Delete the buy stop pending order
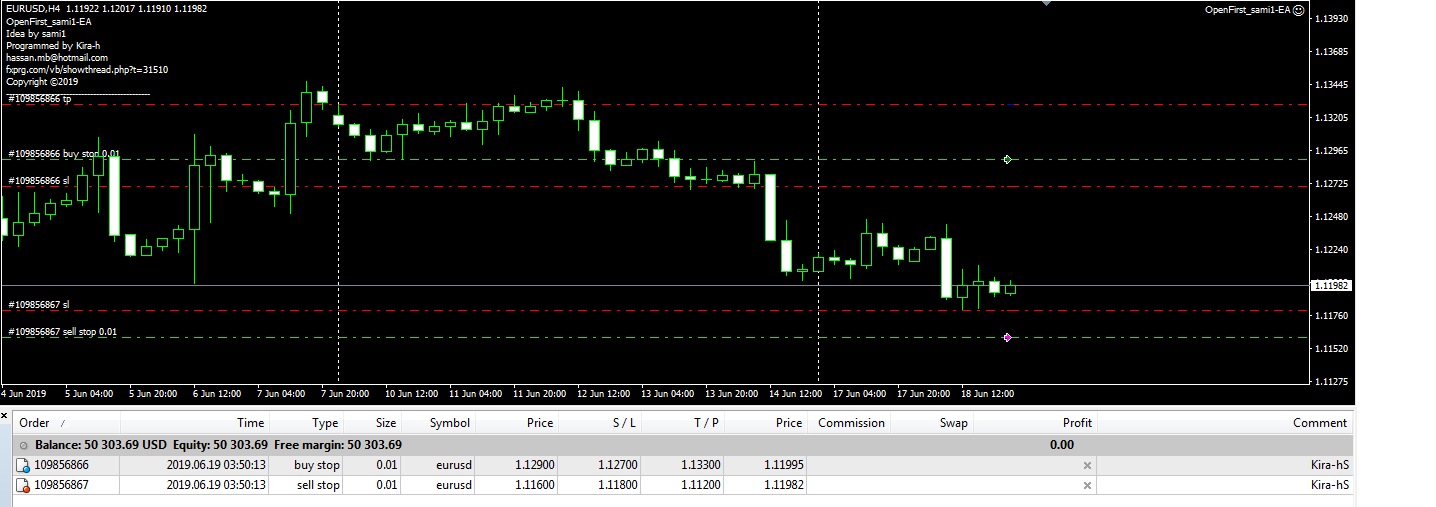Screen dimensions: 1436x507 (x=1087, y=465)
